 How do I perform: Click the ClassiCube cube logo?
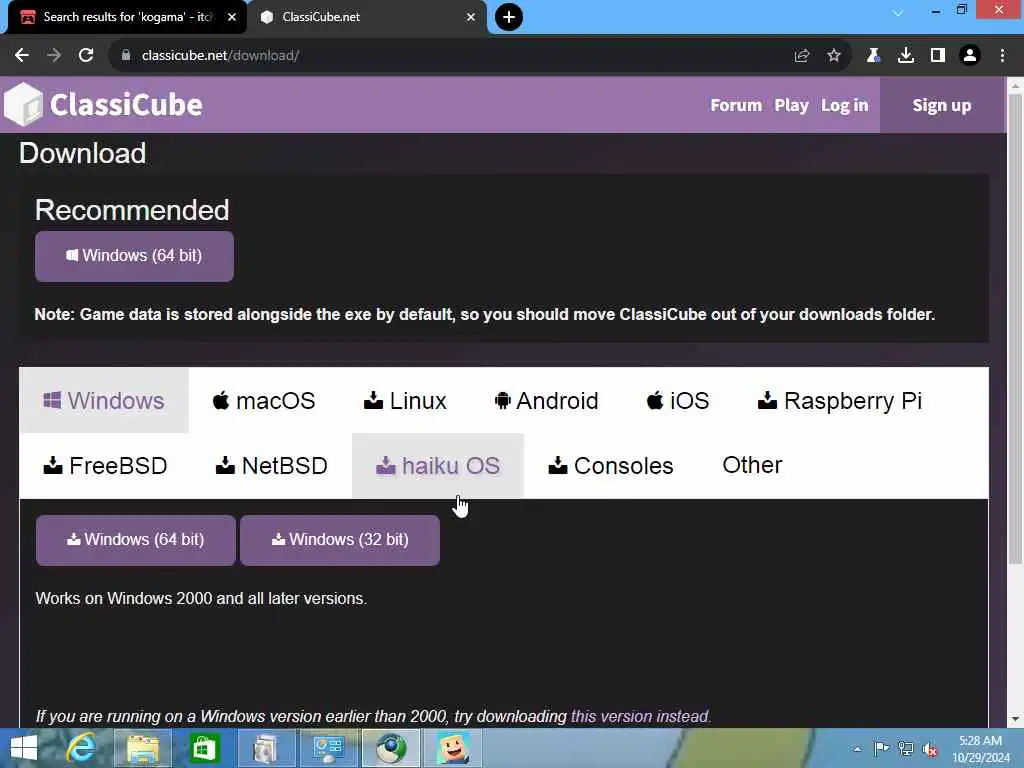click(24, 104)
